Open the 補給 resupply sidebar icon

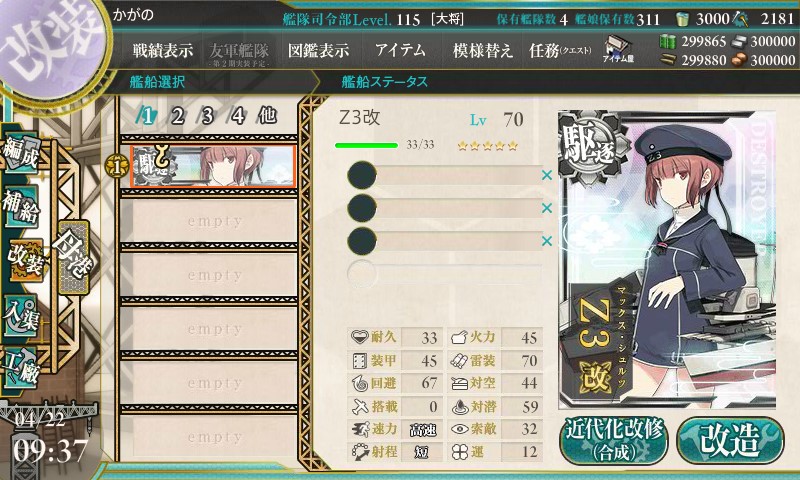(21, 206)
